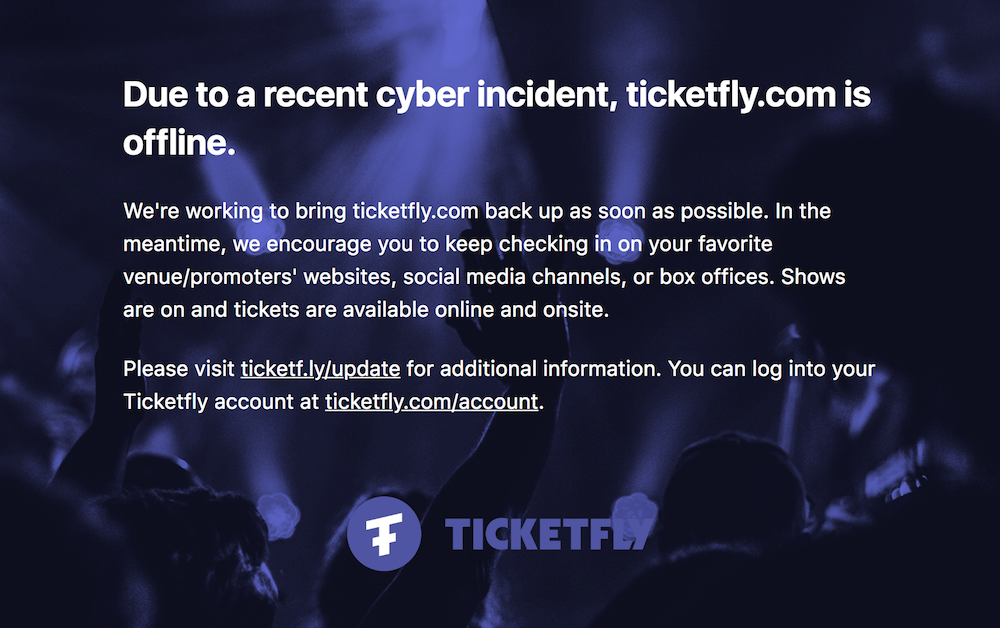The width and height of the screenshot is (1000, 628).
Task: Select the word "offline." in the headline
Action: [x=179, y=142]
